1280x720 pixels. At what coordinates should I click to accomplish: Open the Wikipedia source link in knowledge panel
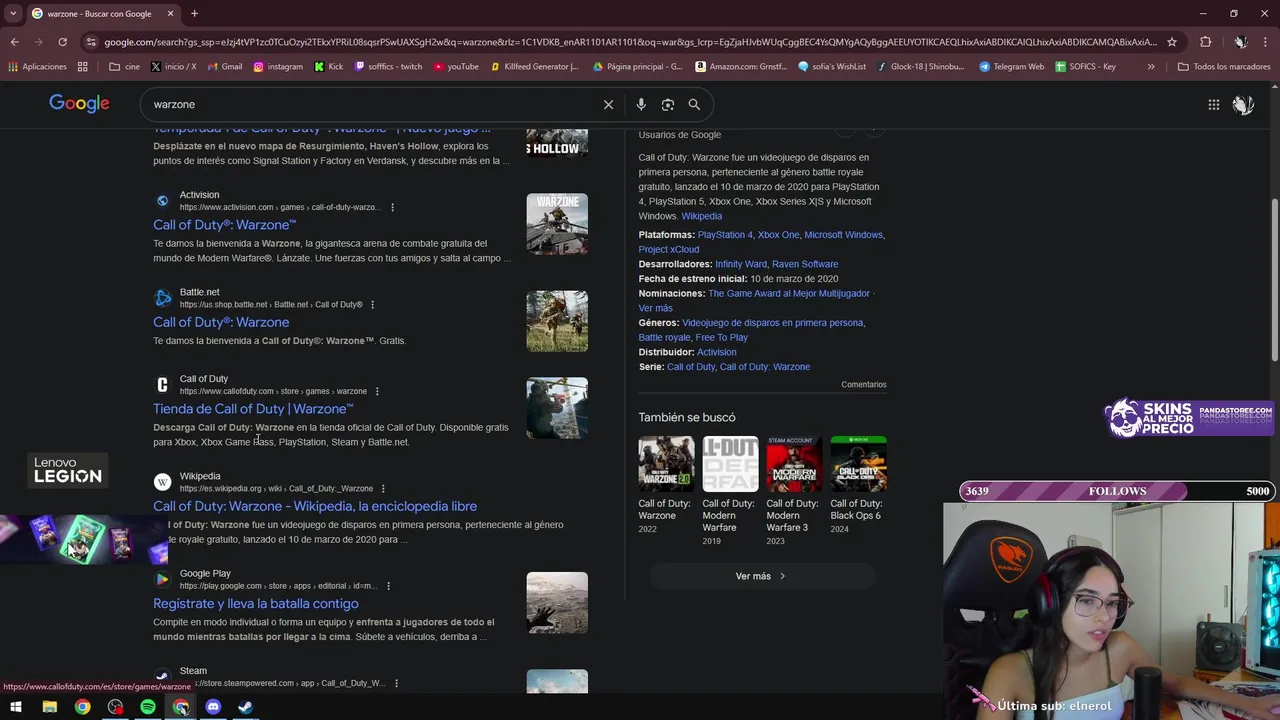point(701,216)
